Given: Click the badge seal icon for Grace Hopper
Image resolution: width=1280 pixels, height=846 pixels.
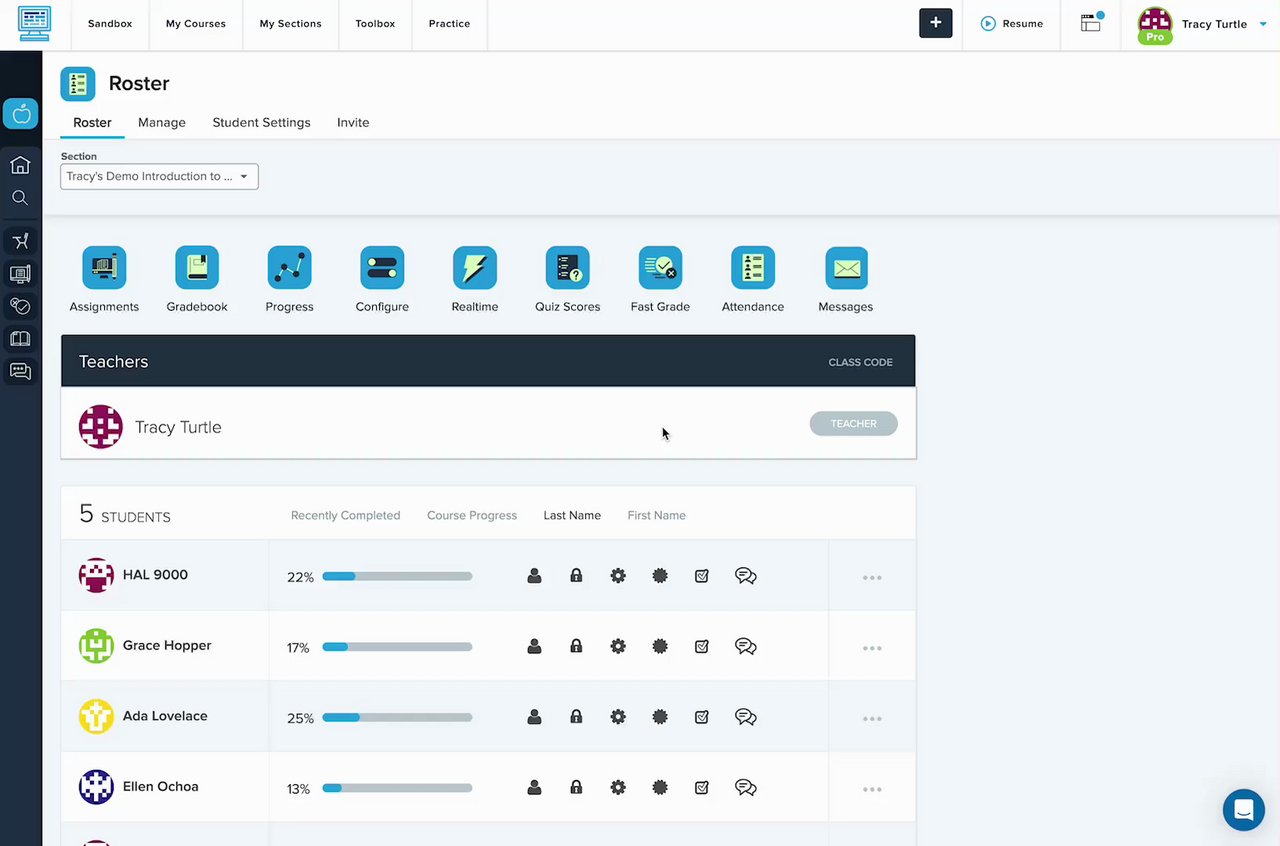Looking at the screenshot, I should click(x=660, y=646).
